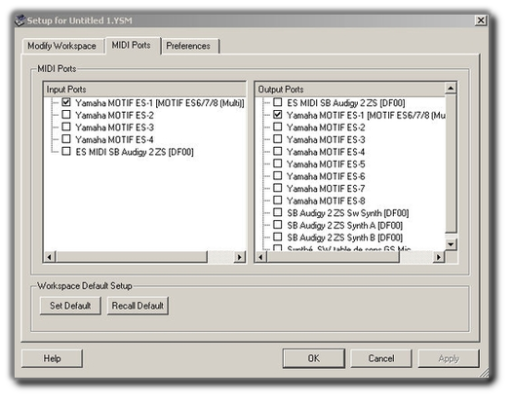Screen dimensions: 512x401
Task: Enable output port Yamaha MOTIF ES-7
Action: click(278, 188)
